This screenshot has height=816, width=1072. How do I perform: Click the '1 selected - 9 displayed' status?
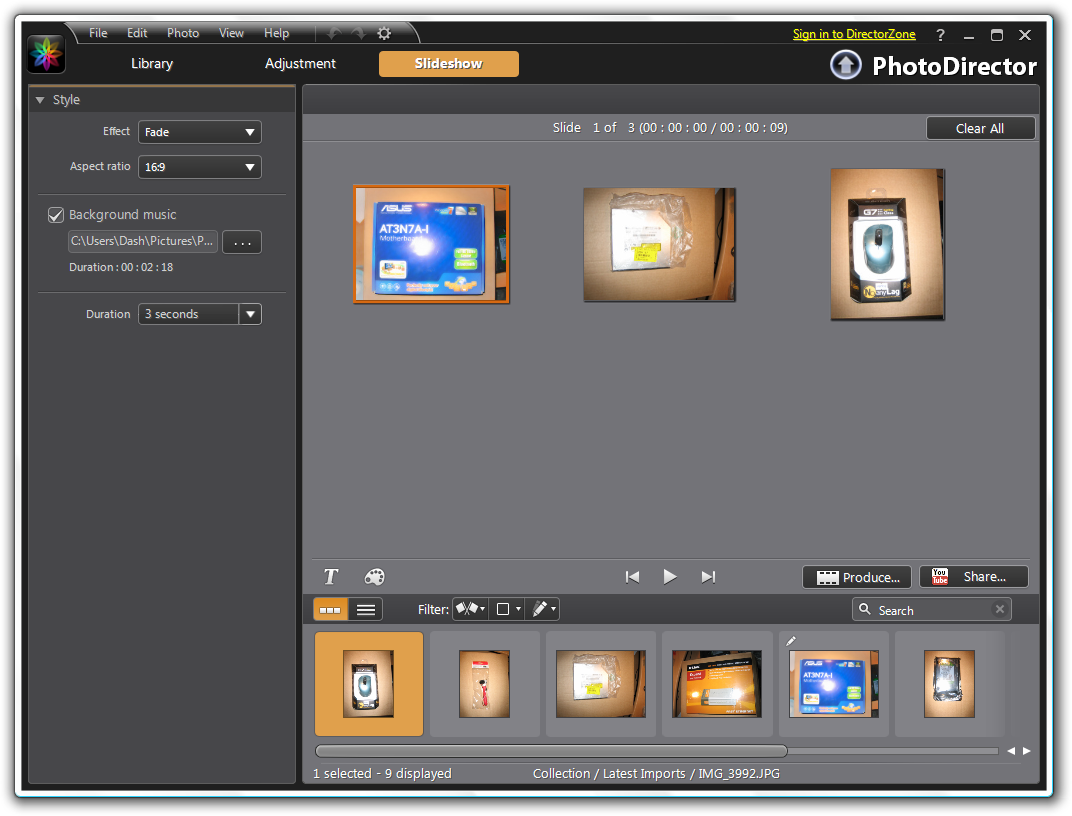click(382, 774)
